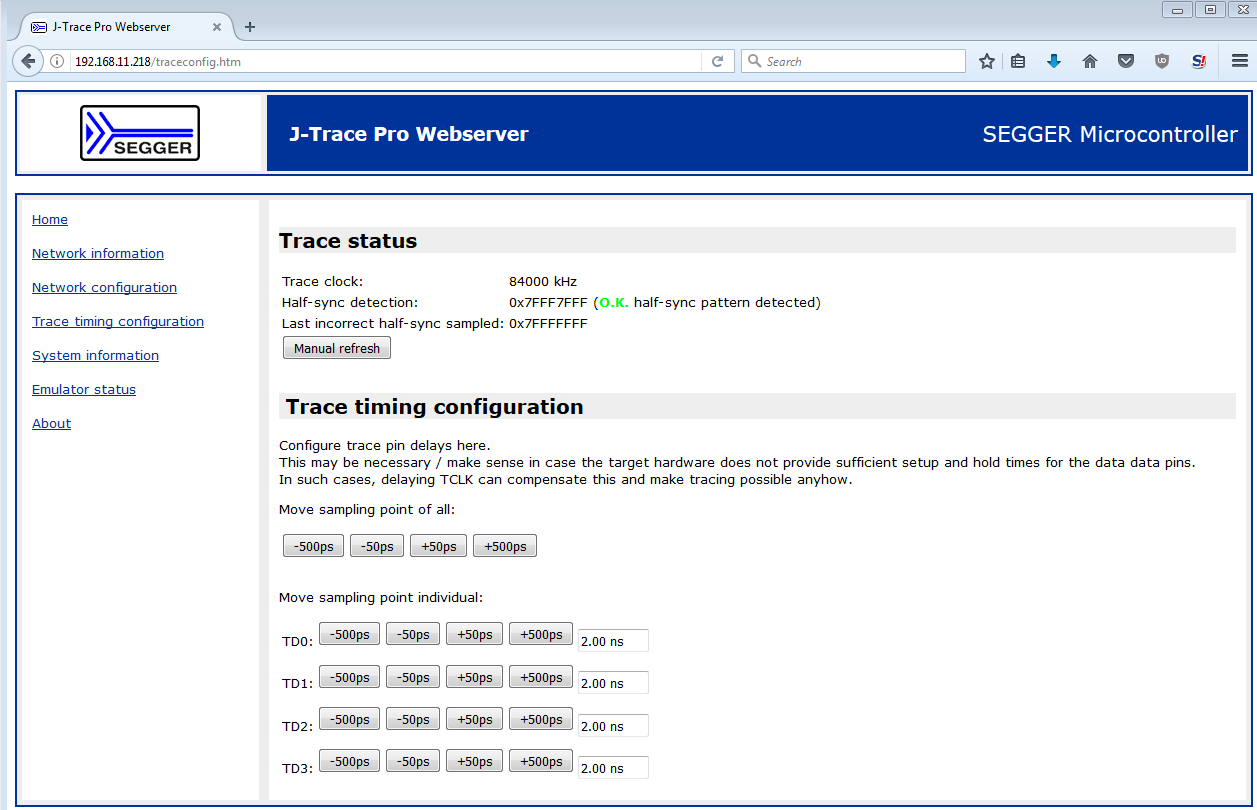Click the half-sync value "0x7FFF7FFF"
This screenshot has height=810, width=1257.
point(549,303)
